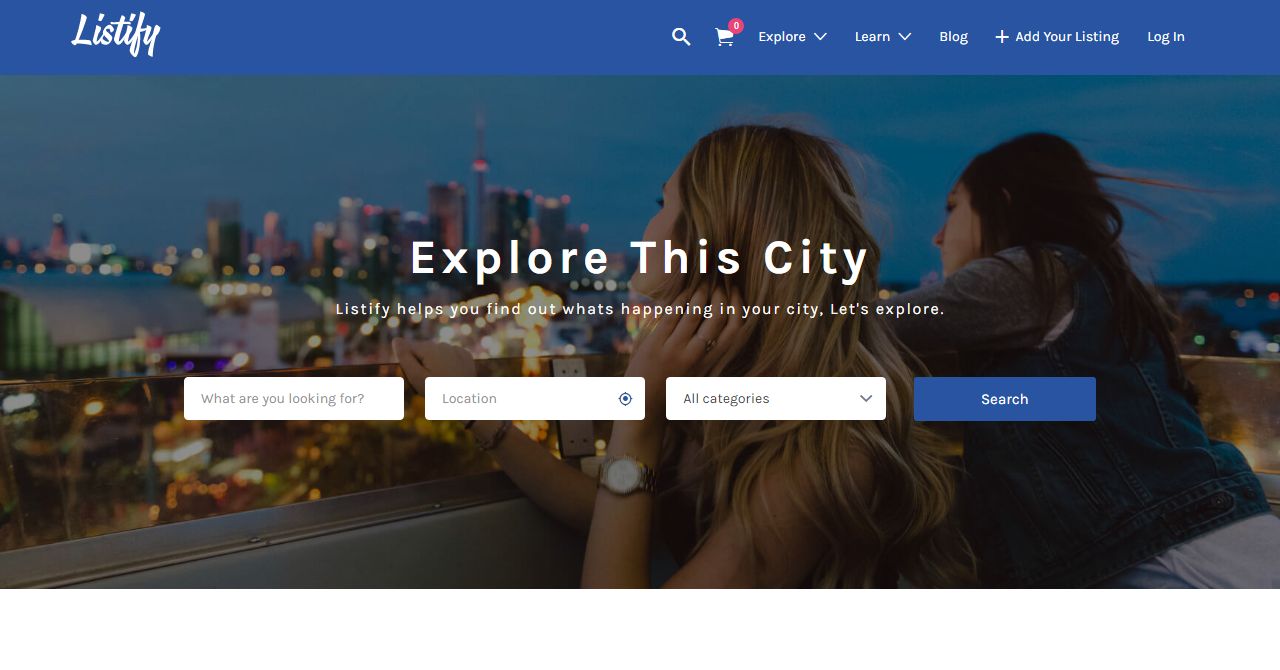This screenshot has height=670, width=1280.
Task: Expand the chevron next to Explore
Action: (820, 37)
